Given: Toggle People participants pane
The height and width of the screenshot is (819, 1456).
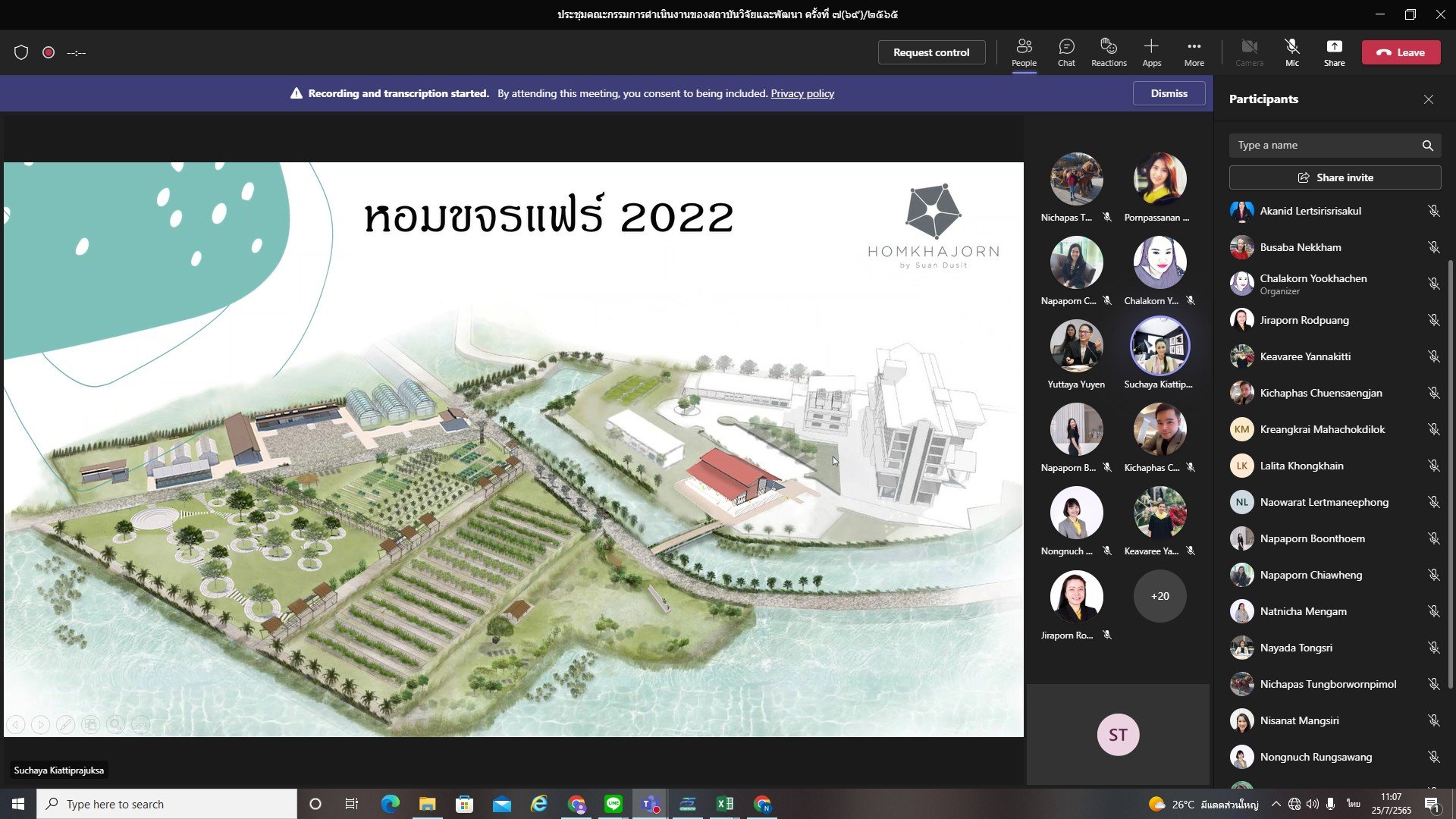Looking at the screenshot, I should point(1024,52).
